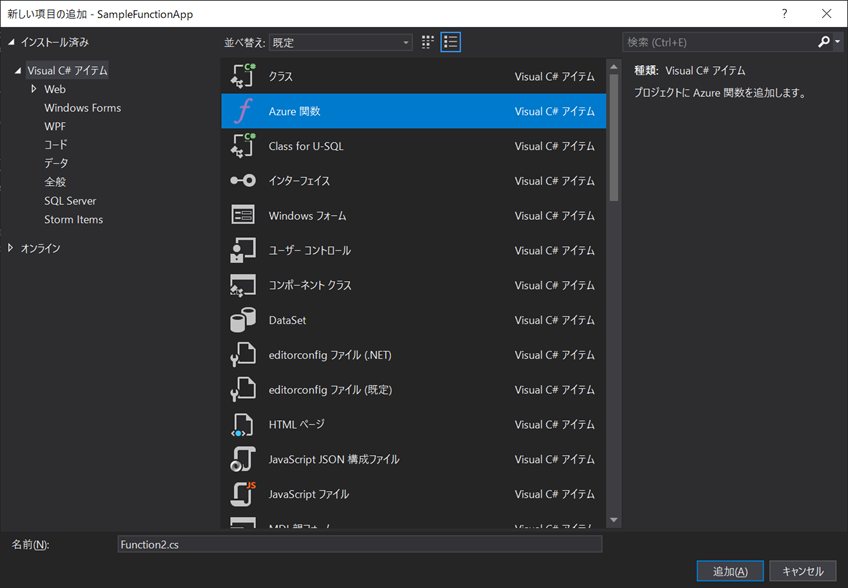Viewport: 848px width, 588px height.
Task: Click the Windows フォーム icon
Action: coord(243,215)
